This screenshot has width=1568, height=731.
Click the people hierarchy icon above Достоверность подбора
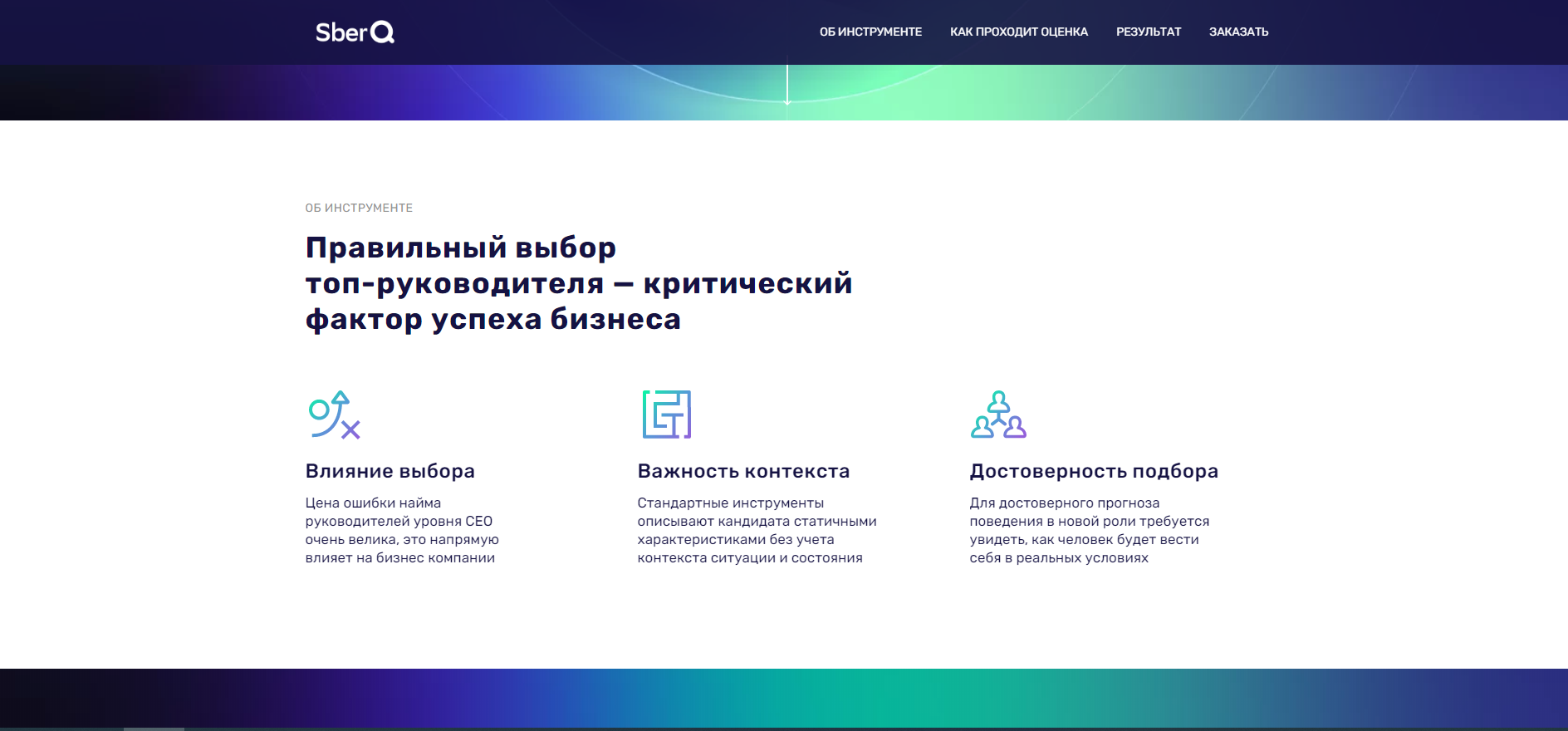click(x=998, y=415)
